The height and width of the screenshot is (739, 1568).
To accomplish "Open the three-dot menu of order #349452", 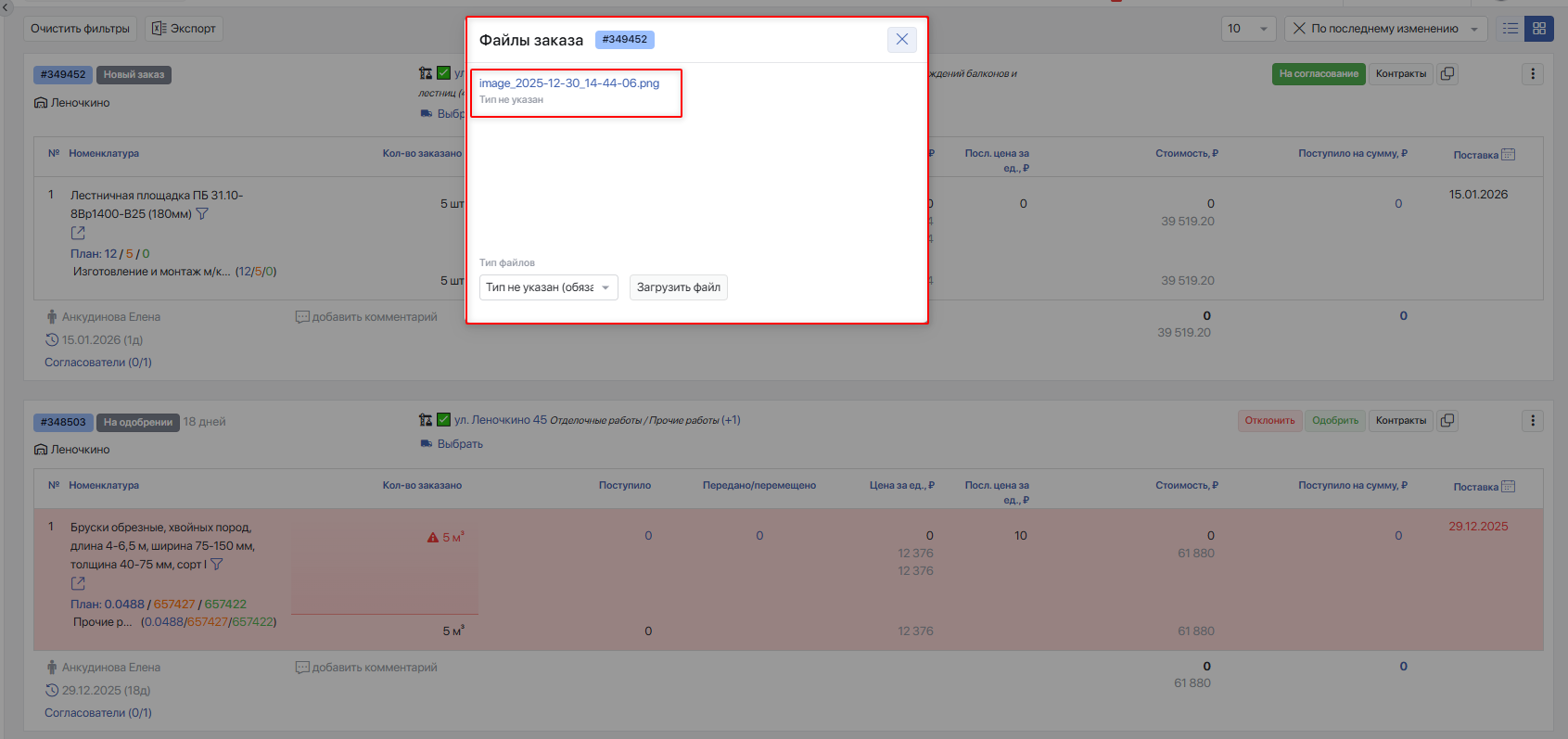I will click(1533, 73).
